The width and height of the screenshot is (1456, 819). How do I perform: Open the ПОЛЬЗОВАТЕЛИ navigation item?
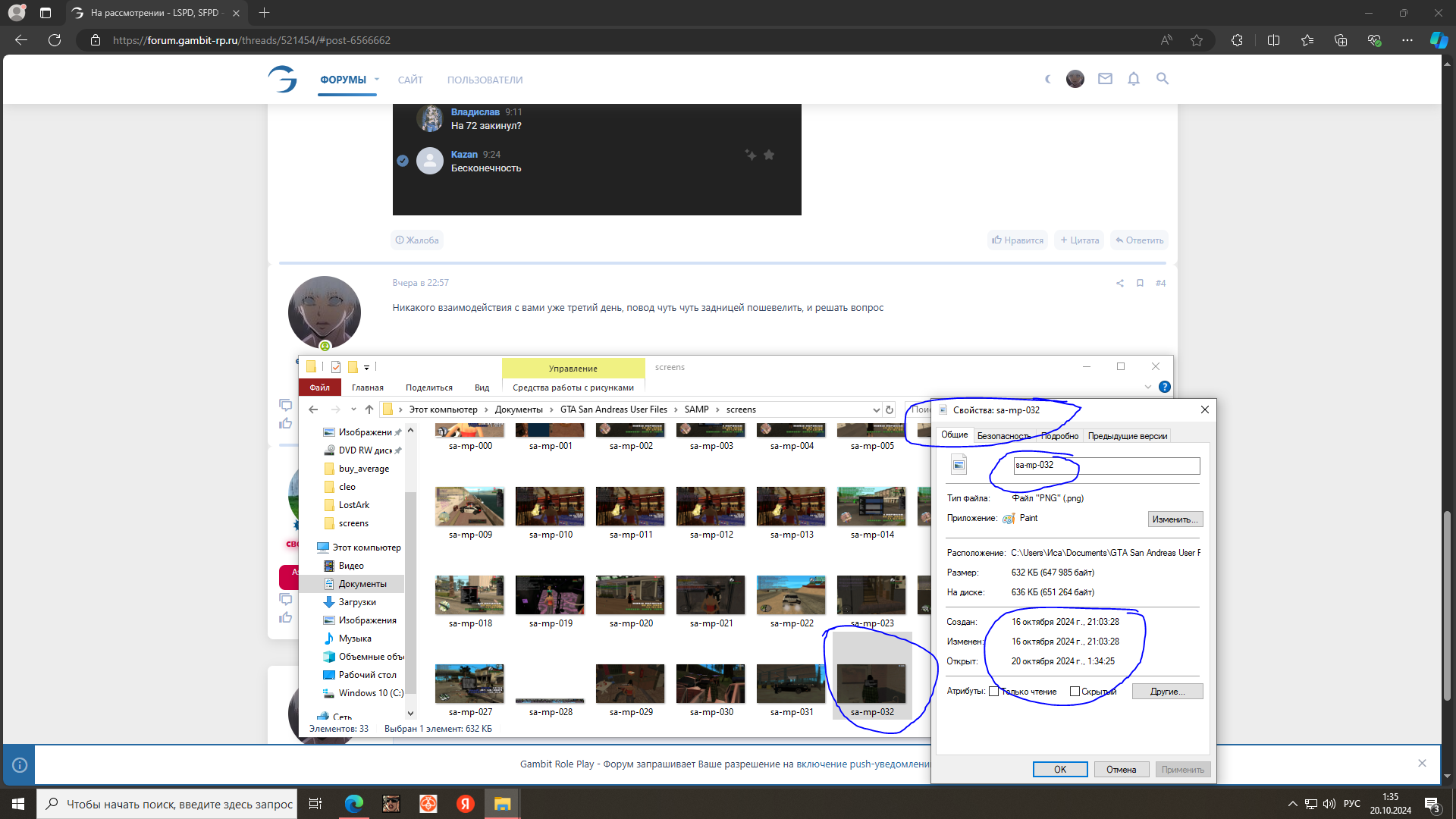(x=485, y=80)
